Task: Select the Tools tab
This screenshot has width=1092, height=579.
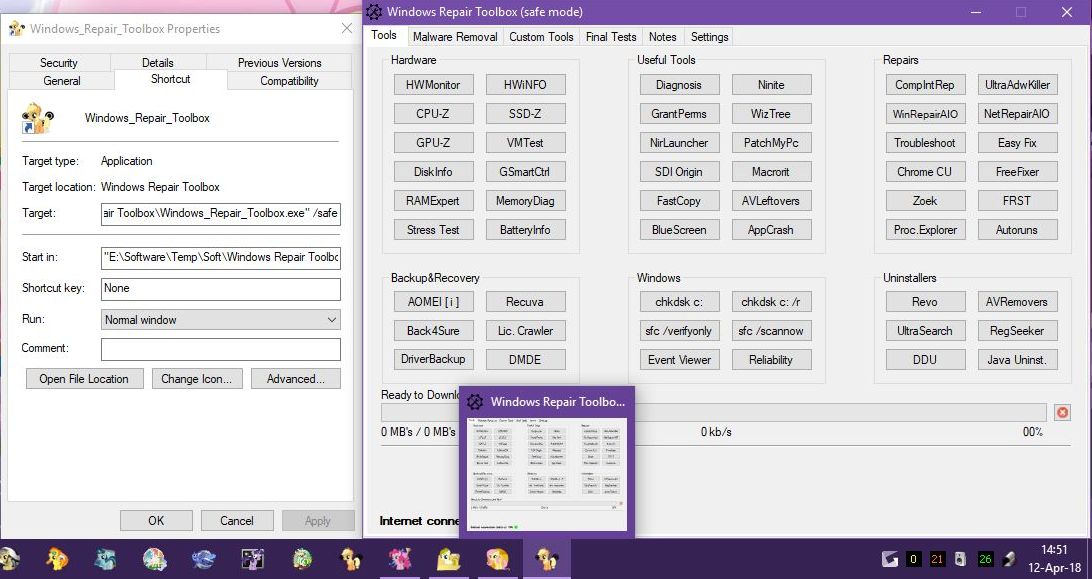Action: 384,36
